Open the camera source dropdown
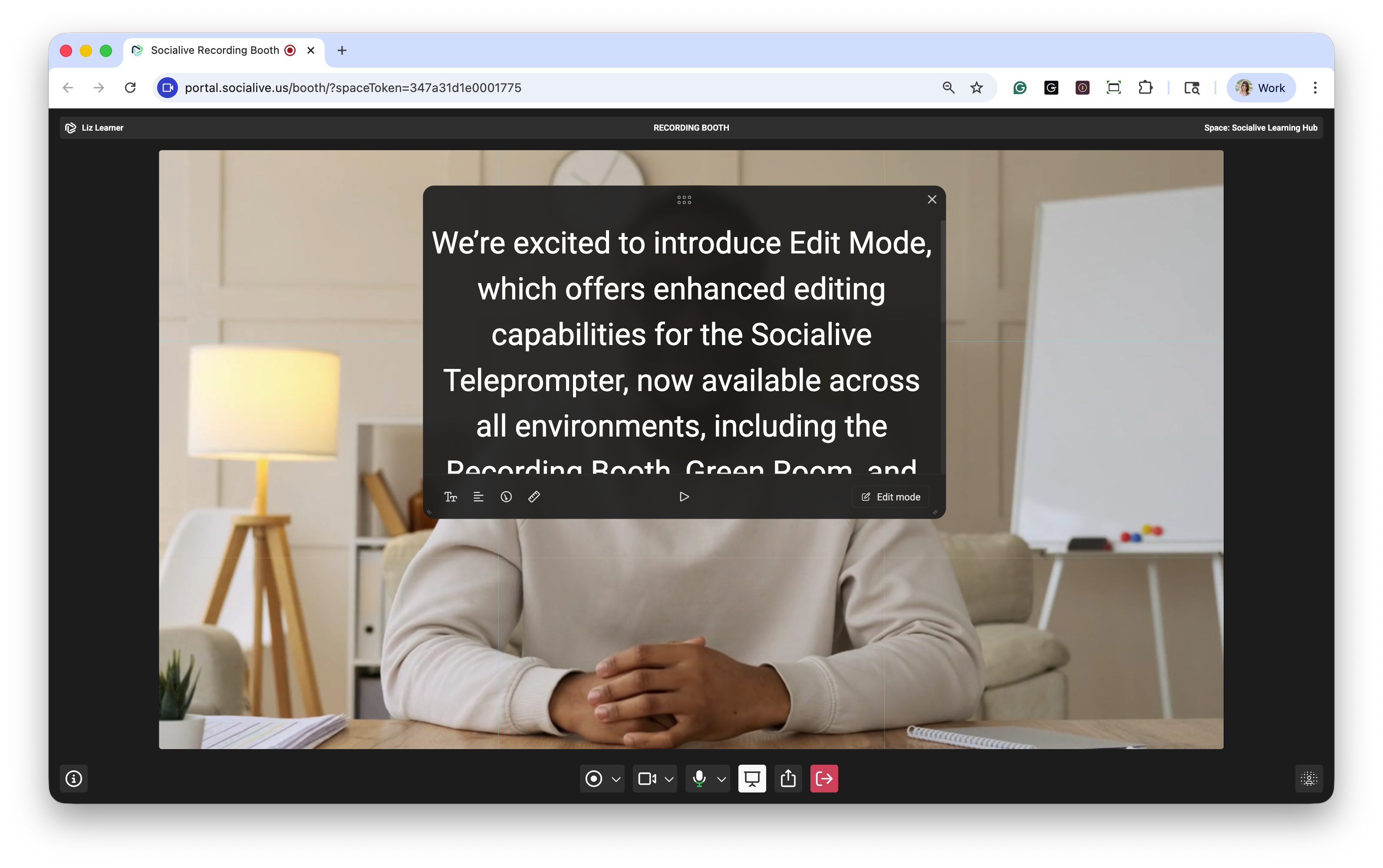The height and width of the screenshot is (868, 1383). [x=669, y=779]
